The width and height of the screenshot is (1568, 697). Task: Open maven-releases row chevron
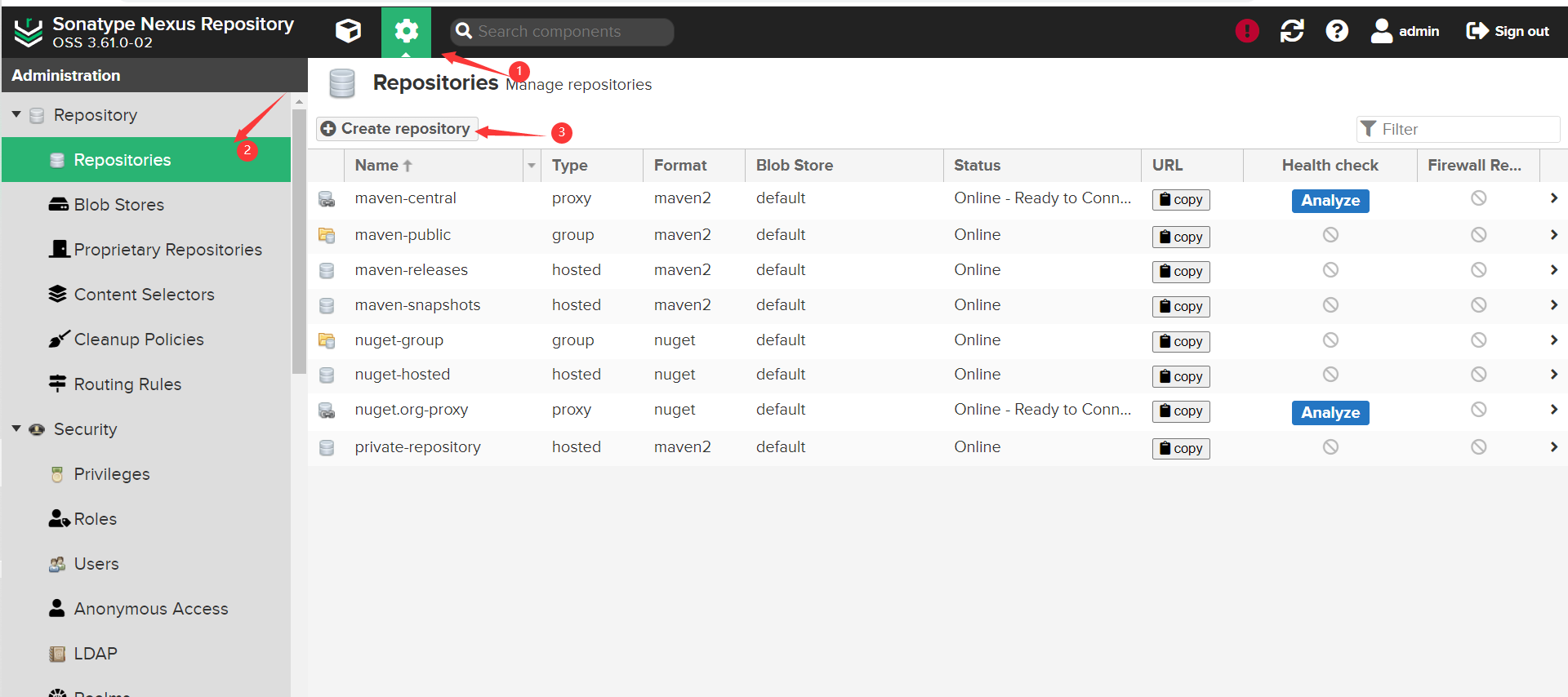point(1553,270)
